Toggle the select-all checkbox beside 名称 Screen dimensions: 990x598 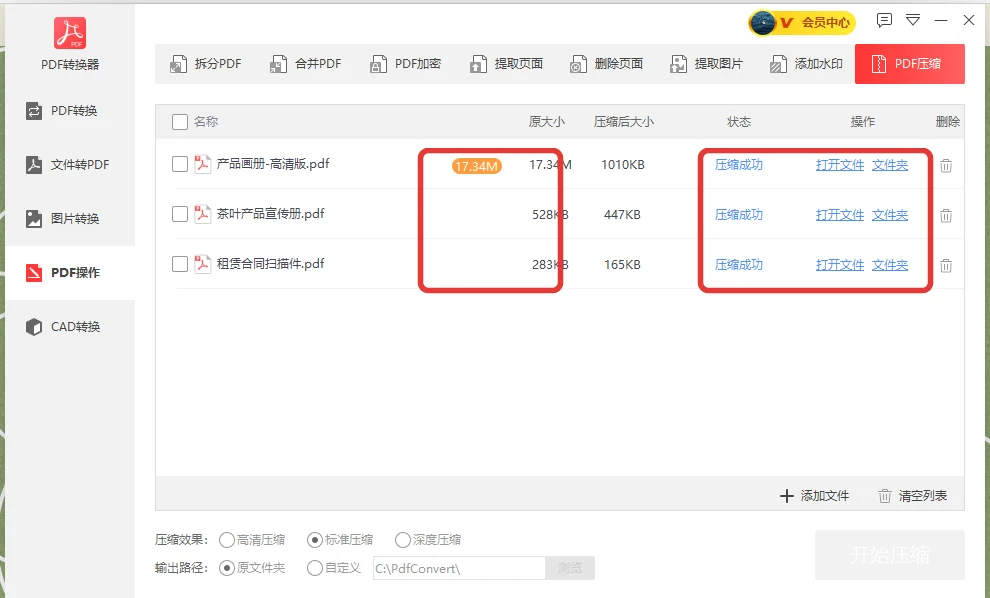tap(180, 122)
